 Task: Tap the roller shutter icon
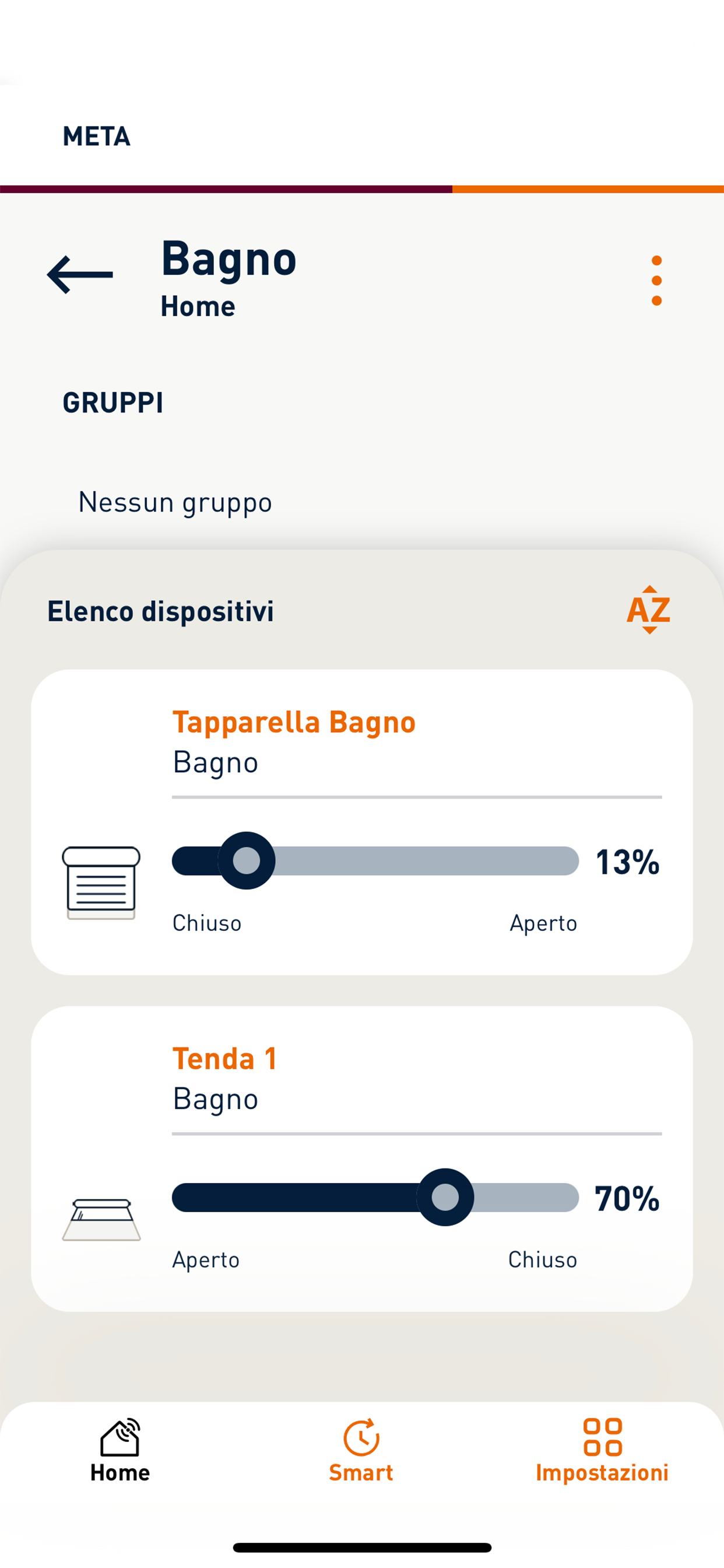click(x=101, y=882)
